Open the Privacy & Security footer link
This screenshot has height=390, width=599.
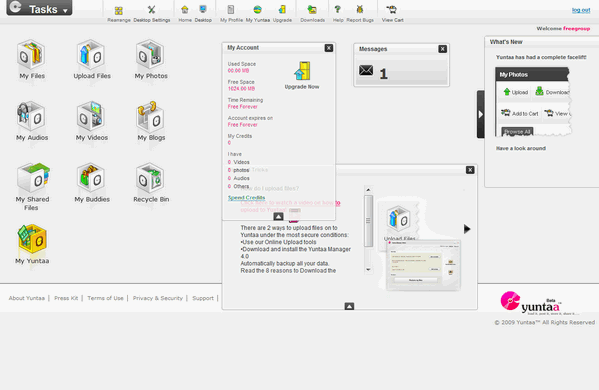(x=158, y=298)
